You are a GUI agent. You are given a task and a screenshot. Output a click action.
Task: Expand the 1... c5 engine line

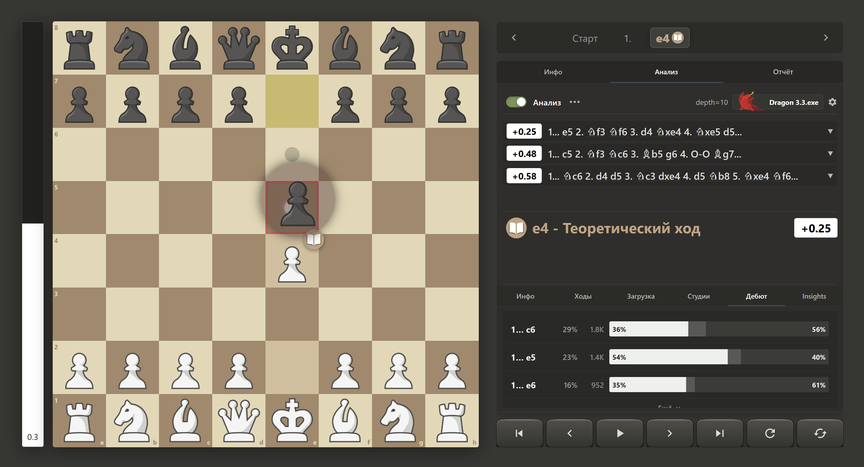830,154
